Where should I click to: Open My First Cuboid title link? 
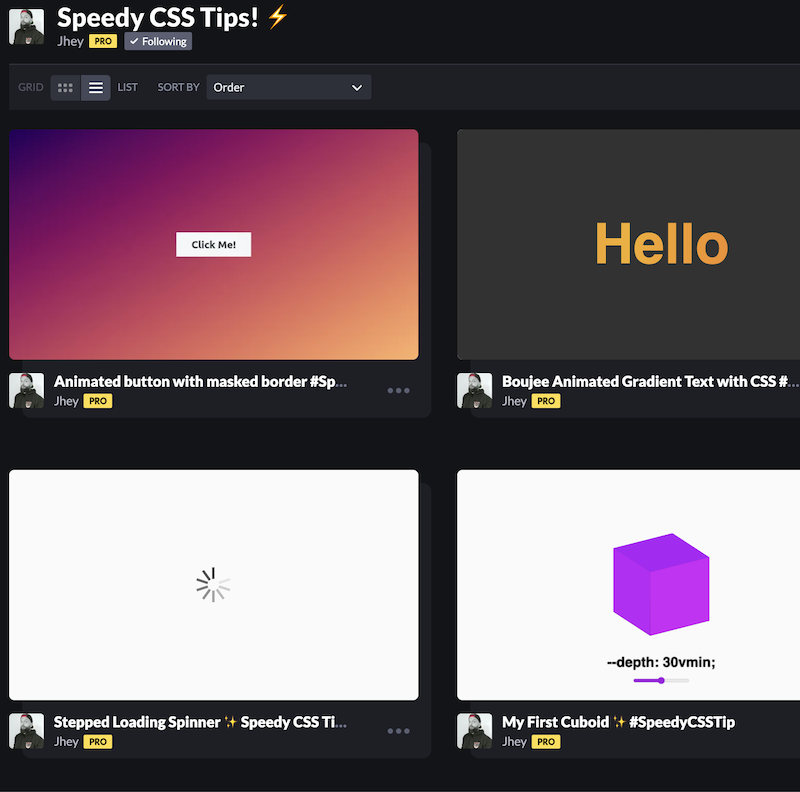click(618, 722)
